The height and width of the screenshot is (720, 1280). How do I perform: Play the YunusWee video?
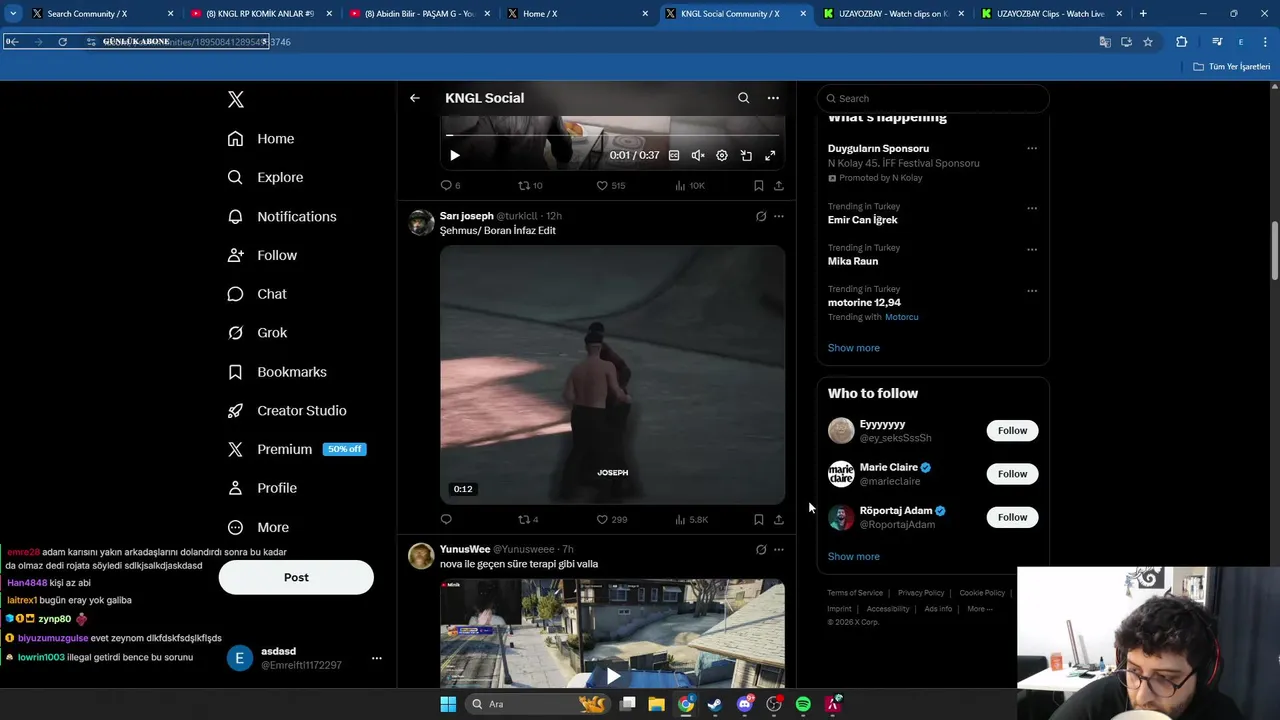[x=613, y=676]
